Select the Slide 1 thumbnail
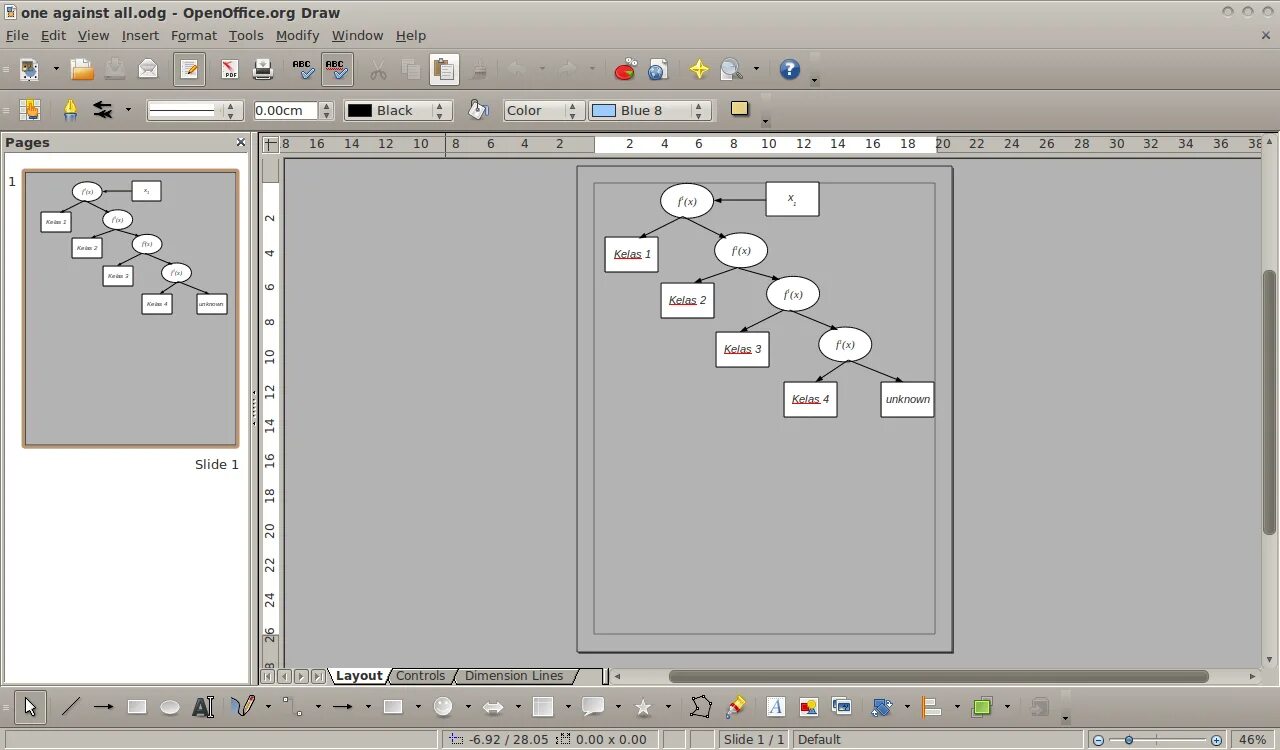 [x=131, y=308]
